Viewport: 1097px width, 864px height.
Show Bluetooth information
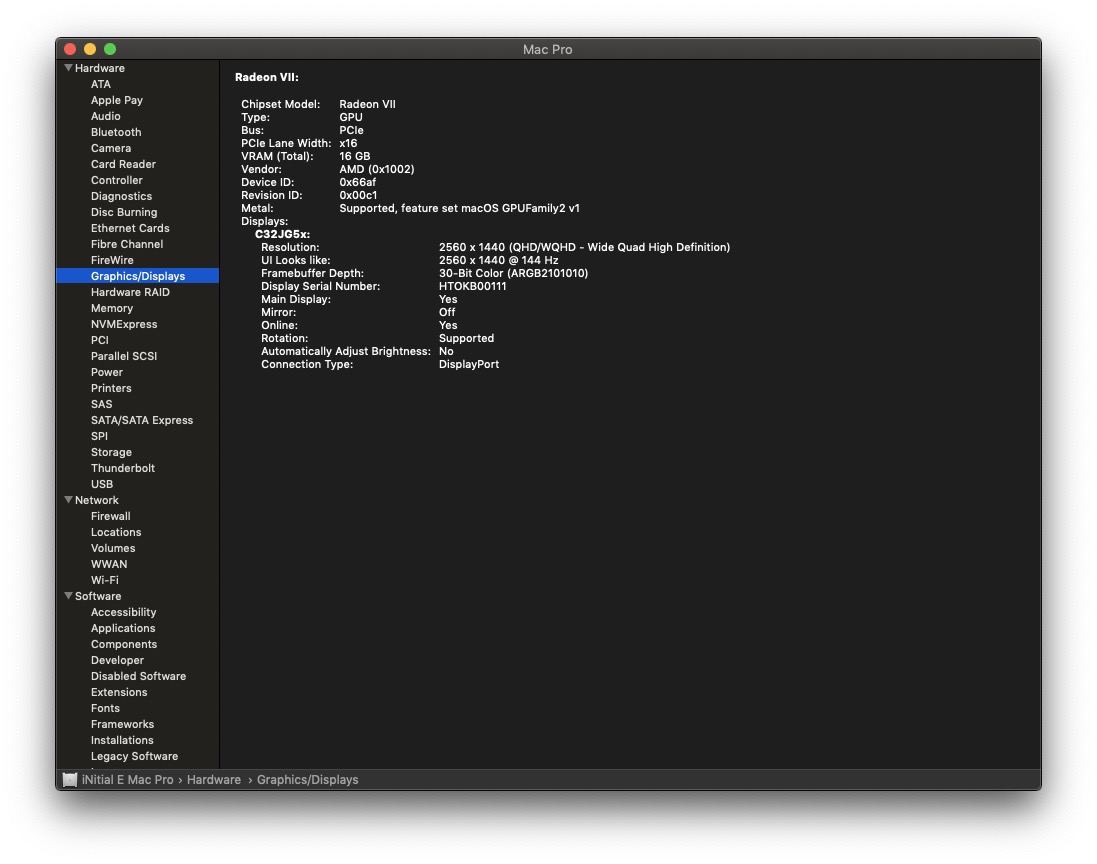pos(116,132)
